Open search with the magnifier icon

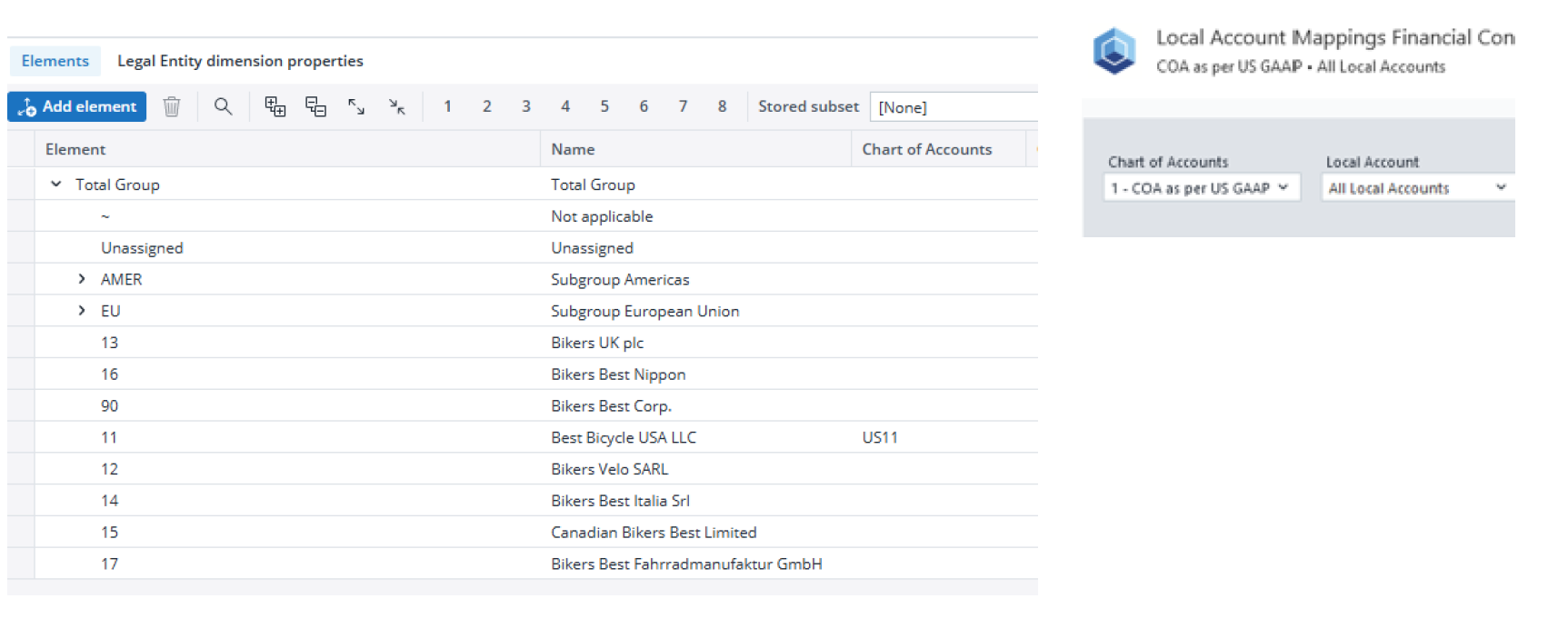tap(223, 107)
